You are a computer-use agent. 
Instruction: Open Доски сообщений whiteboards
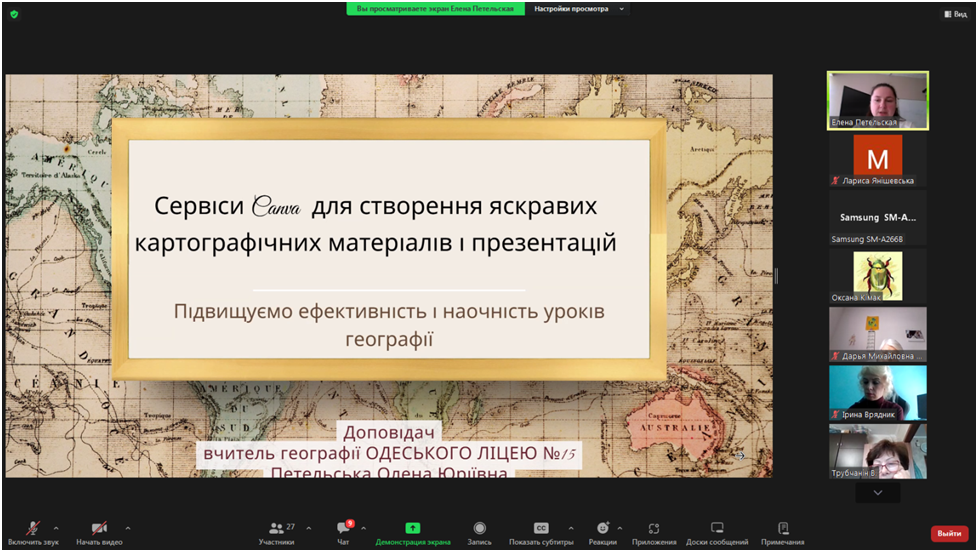717,529
